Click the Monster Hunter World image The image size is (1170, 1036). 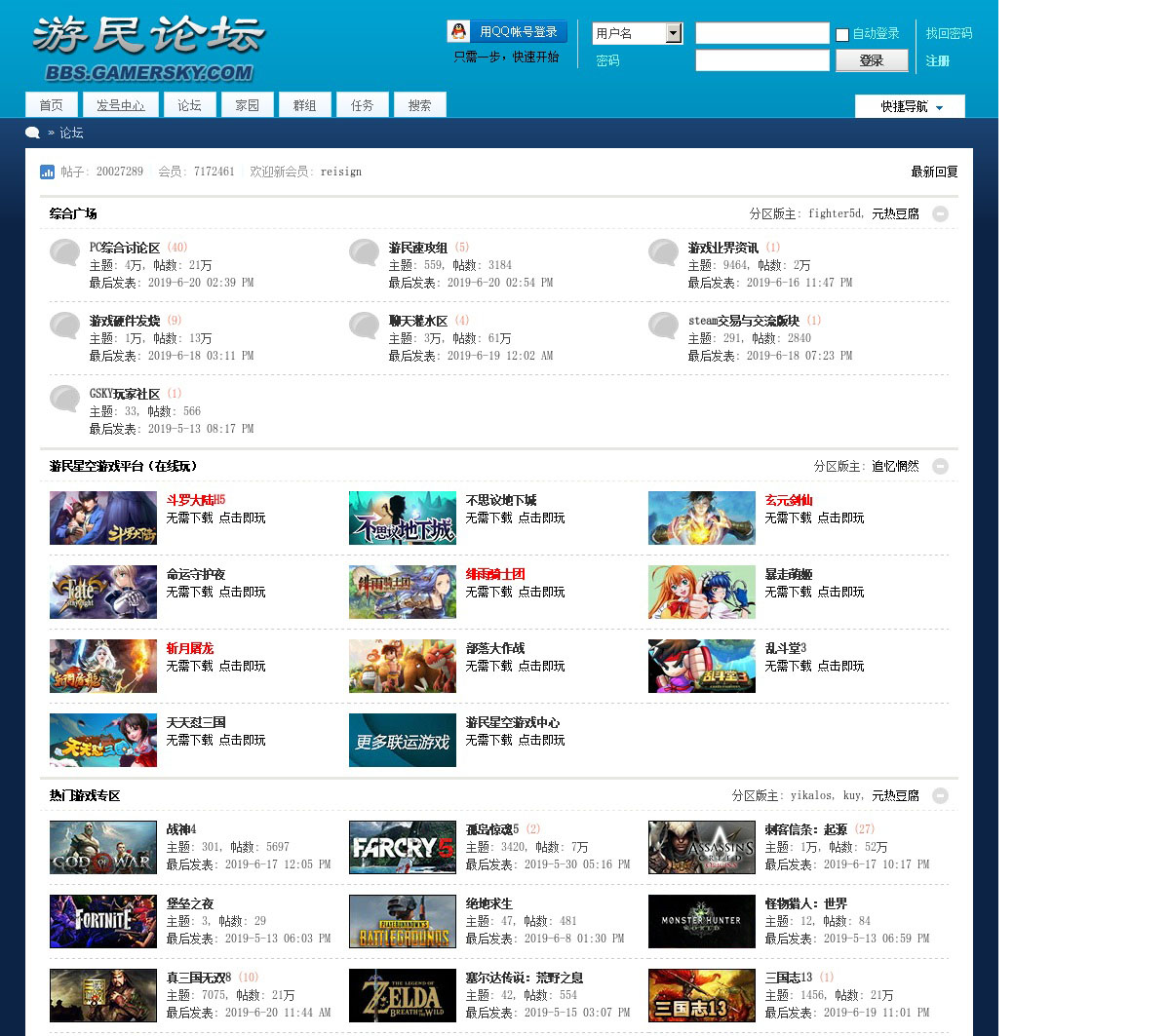701,921
